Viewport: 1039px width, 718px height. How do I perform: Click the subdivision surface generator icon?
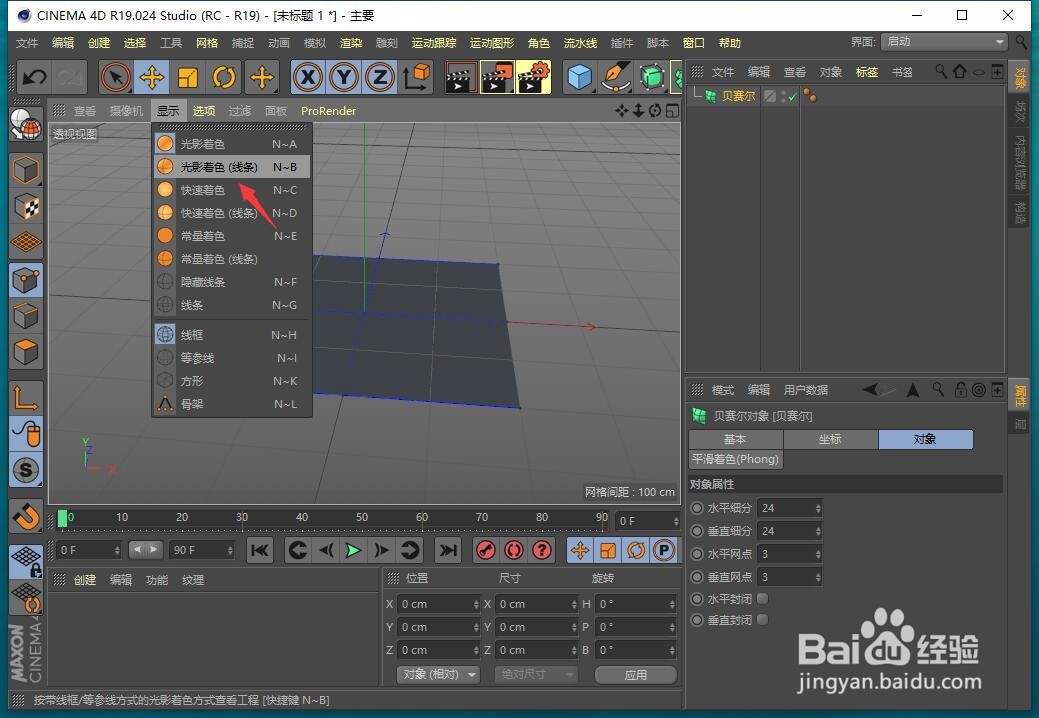[652, 77]
